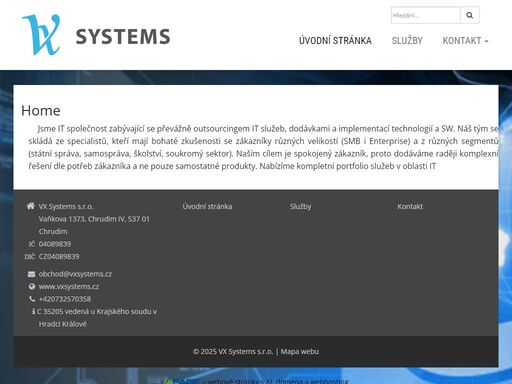This screenshot has width=512, height=384.
Task: Click the info icon beside court registration
Action: click(x=33, y=311)
